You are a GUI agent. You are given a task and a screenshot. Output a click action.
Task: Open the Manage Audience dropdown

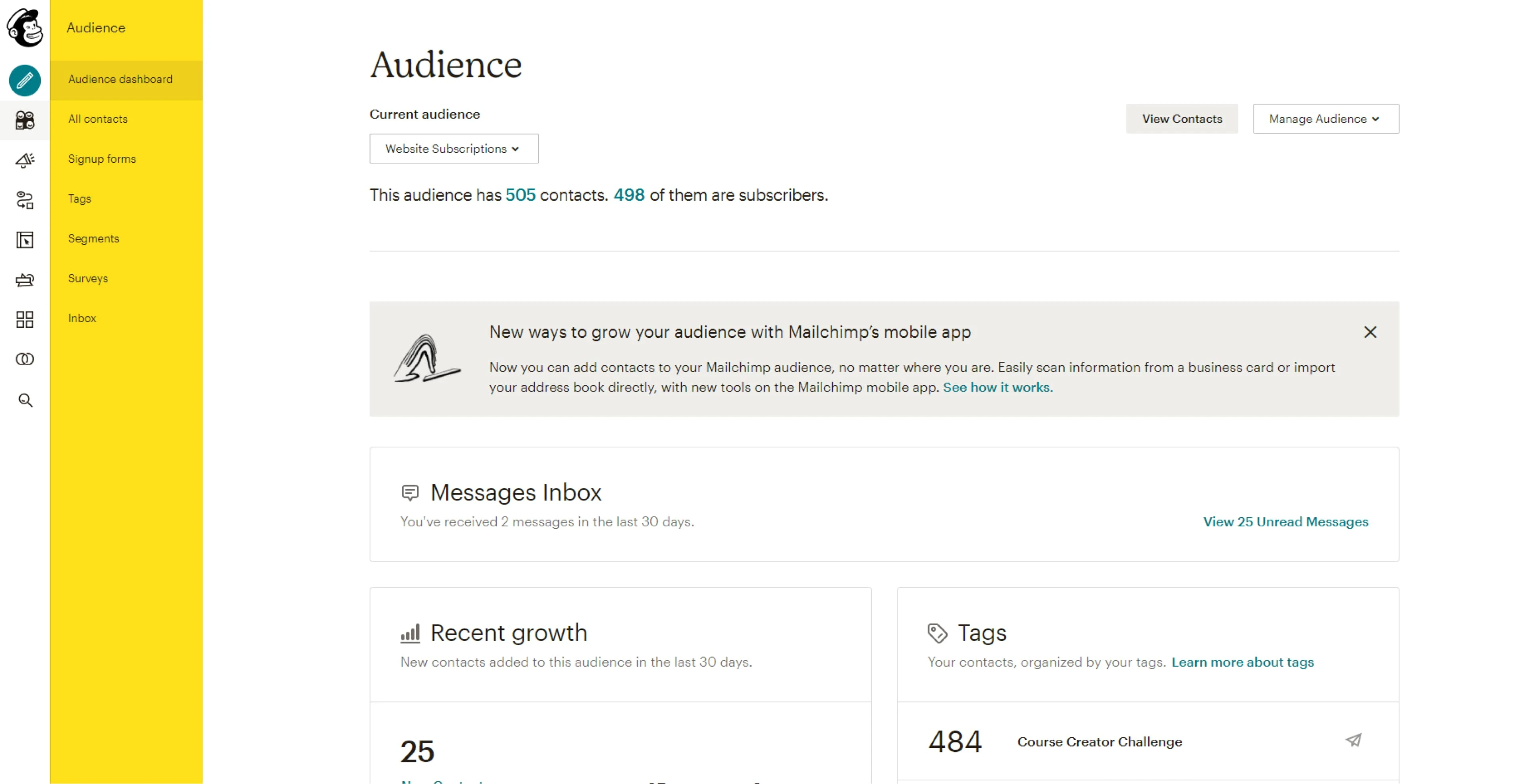coord(1325,119)
